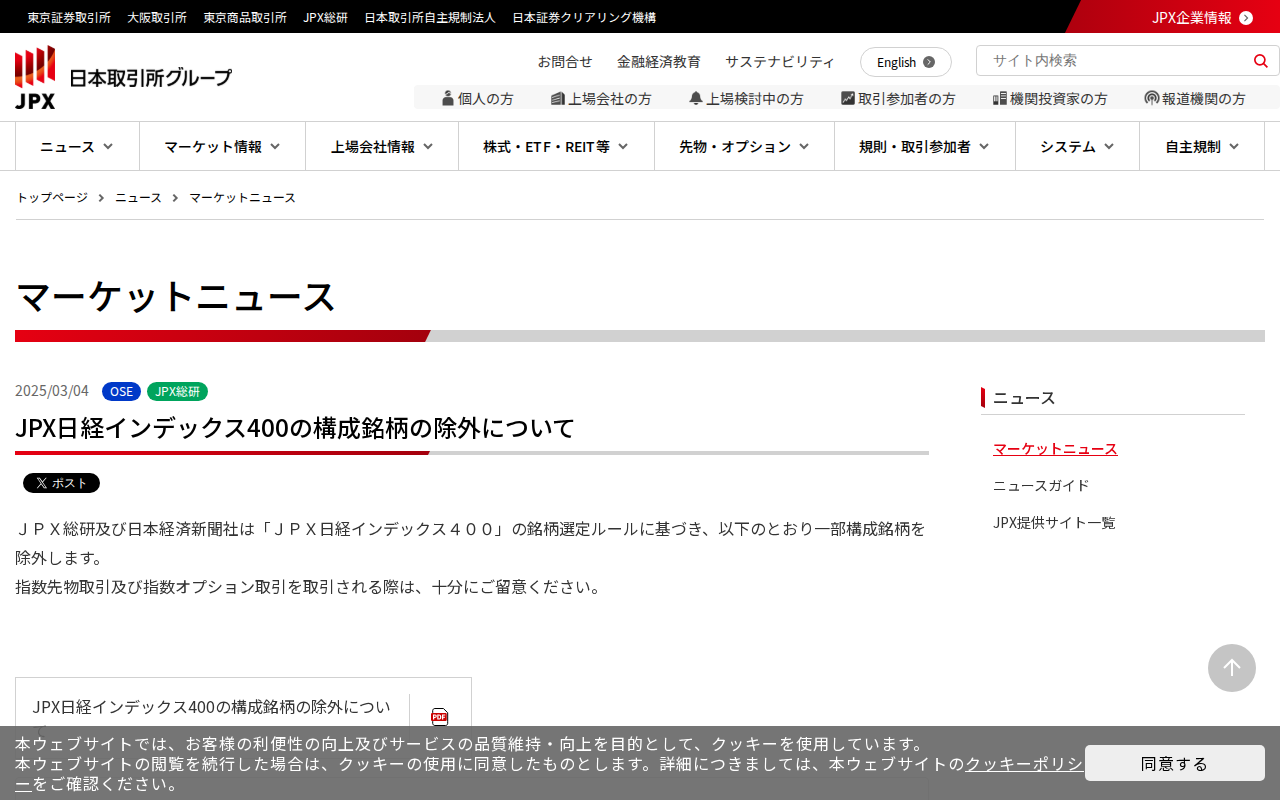Click the ニュース breadcrumb link

(x=138, y=197)
